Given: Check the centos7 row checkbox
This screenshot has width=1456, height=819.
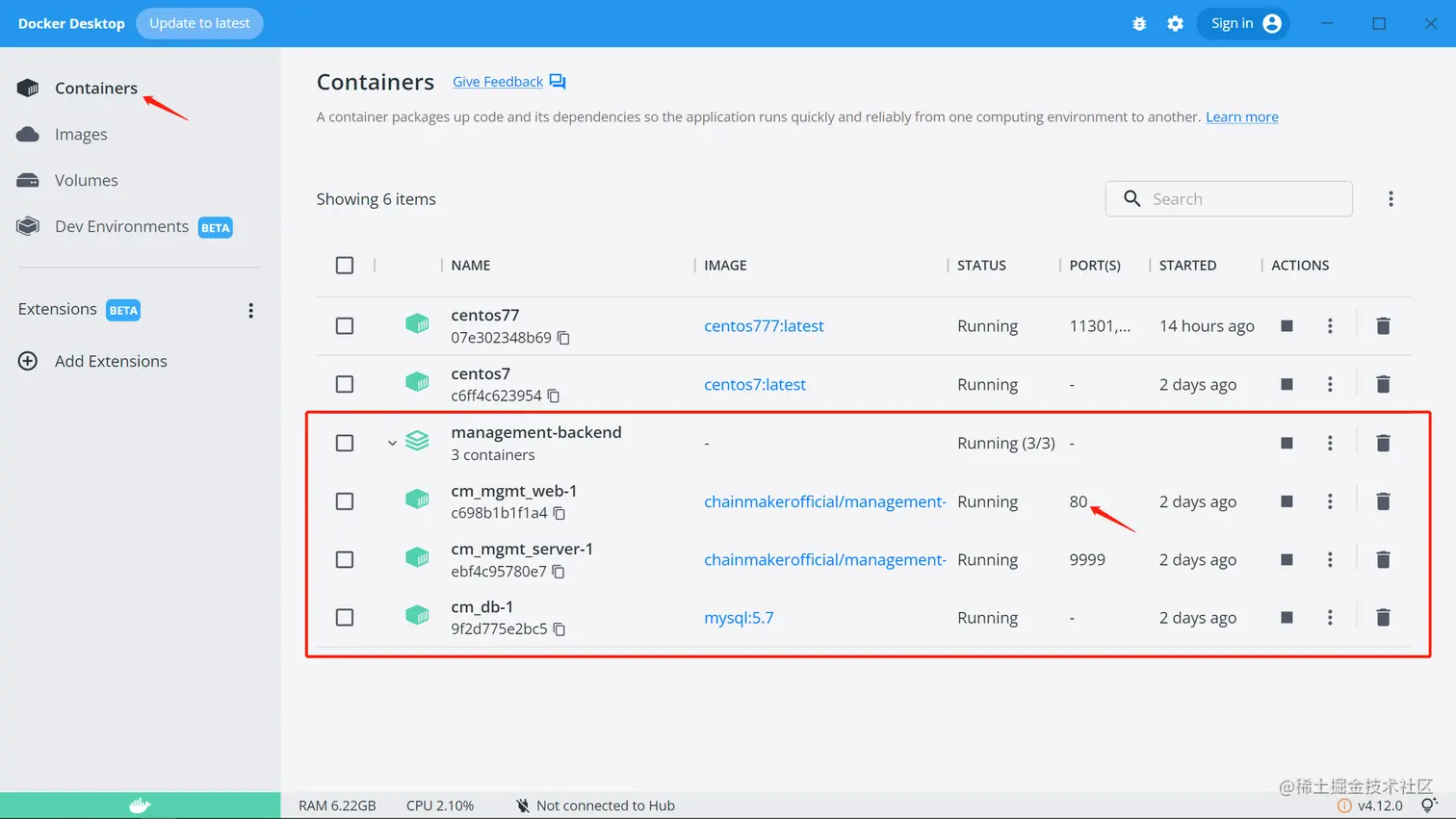Looking at the screenshot, I should tap(345, 384).
